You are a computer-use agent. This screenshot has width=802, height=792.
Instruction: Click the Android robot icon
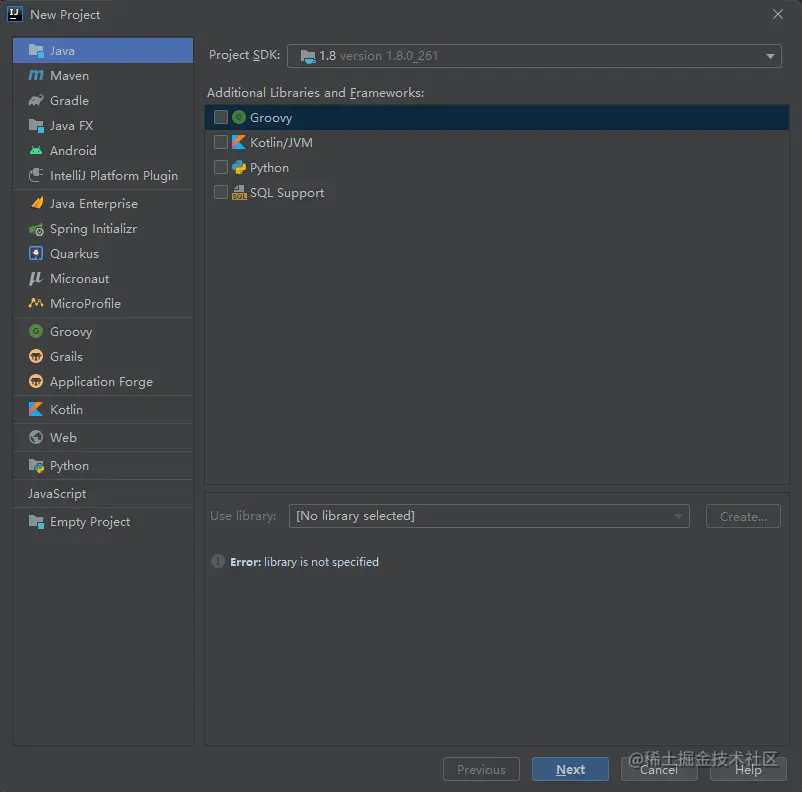click(x=36, y=150)
